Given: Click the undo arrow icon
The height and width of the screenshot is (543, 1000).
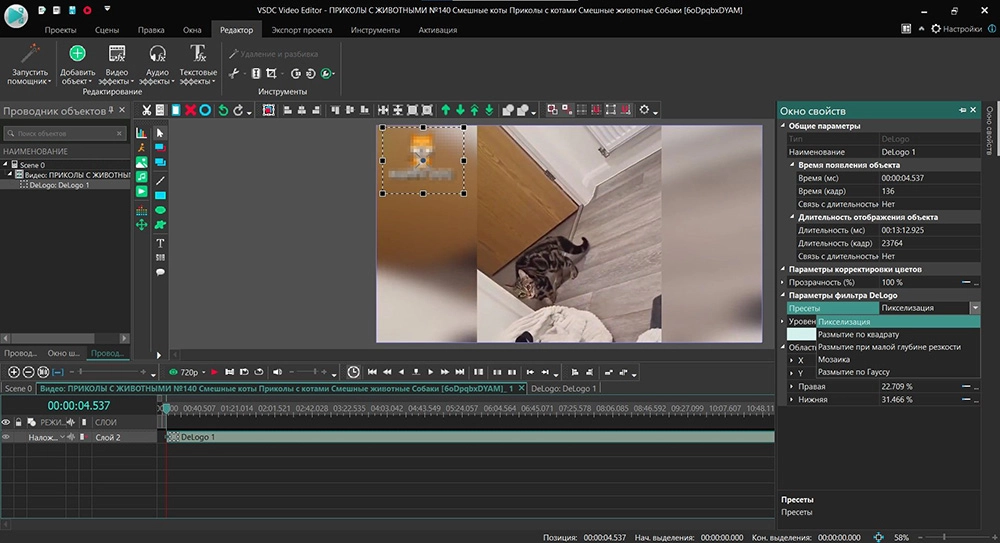Looking at the screenshot, I should [x=223, y=110].
